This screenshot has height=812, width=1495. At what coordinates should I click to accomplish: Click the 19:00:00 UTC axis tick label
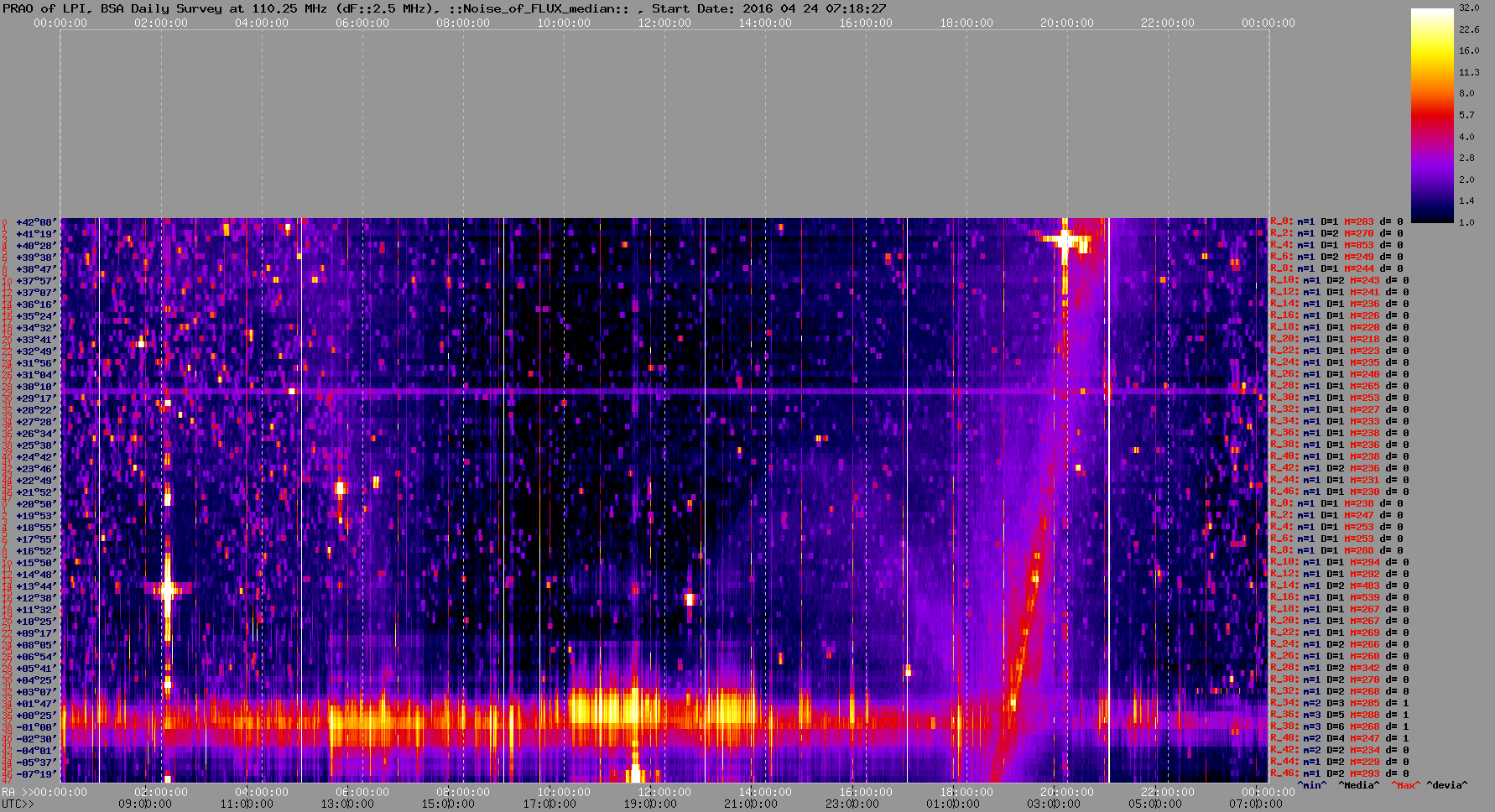point(649,804)
